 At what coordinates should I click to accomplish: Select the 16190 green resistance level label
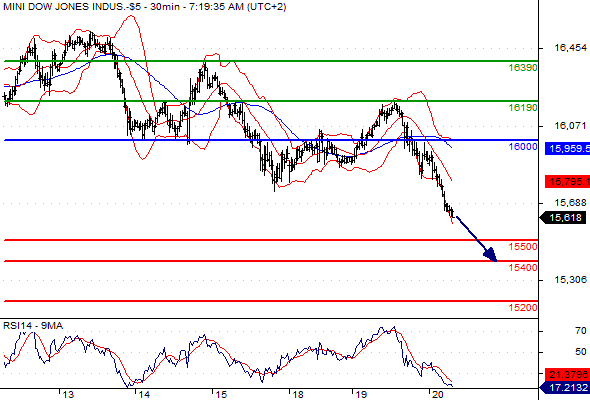tap(523, 108)
